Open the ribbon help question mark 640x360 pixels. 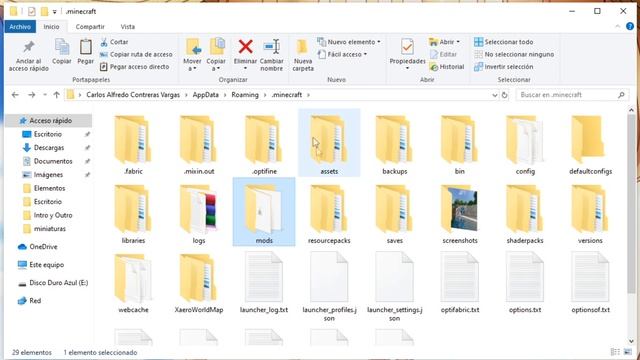630,27
